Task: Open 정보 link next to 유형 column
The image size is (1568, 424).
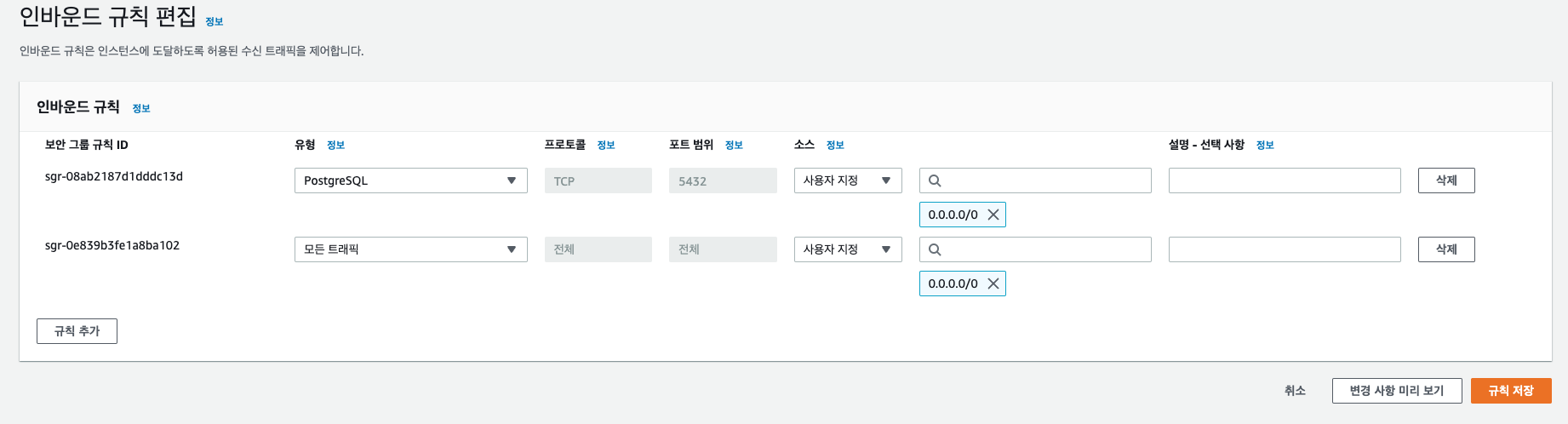Action: (x=335, y=145)
